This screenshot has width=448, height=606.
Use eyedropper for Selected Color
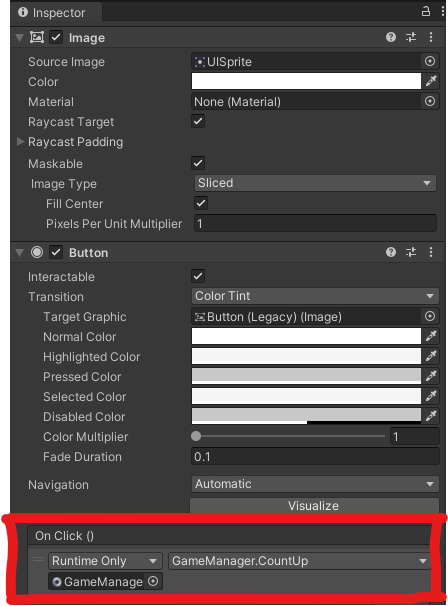coord(431,396)
